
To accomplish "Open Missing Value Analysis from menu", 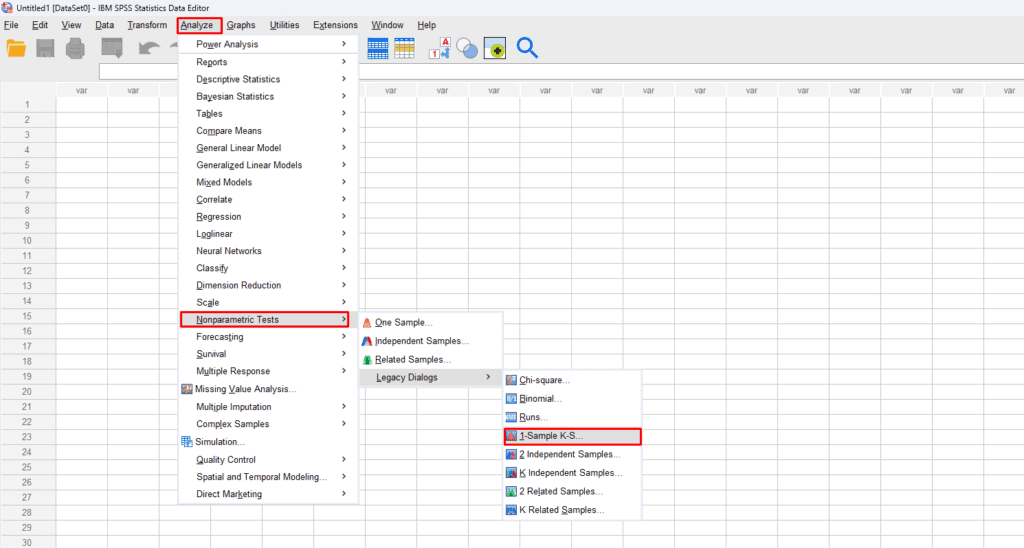I will click(x=245, y=389).
